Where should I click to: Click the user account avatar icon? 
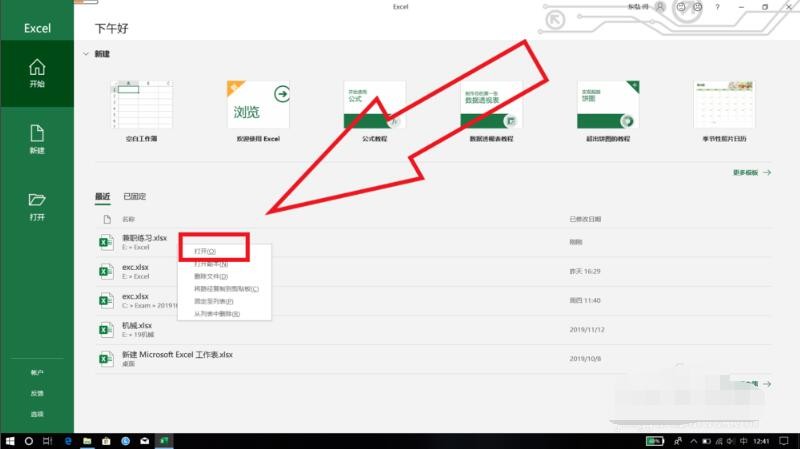click(x=662, y=7)
